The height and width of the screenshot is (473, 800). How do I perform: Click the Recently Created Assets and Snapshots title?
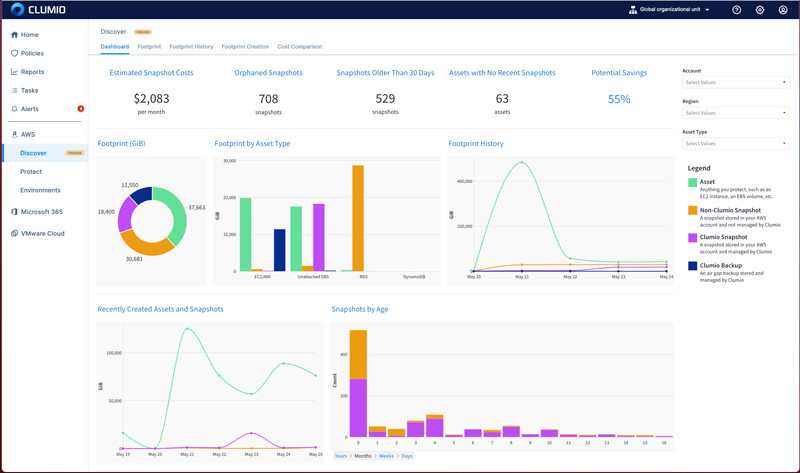point(160,309)
